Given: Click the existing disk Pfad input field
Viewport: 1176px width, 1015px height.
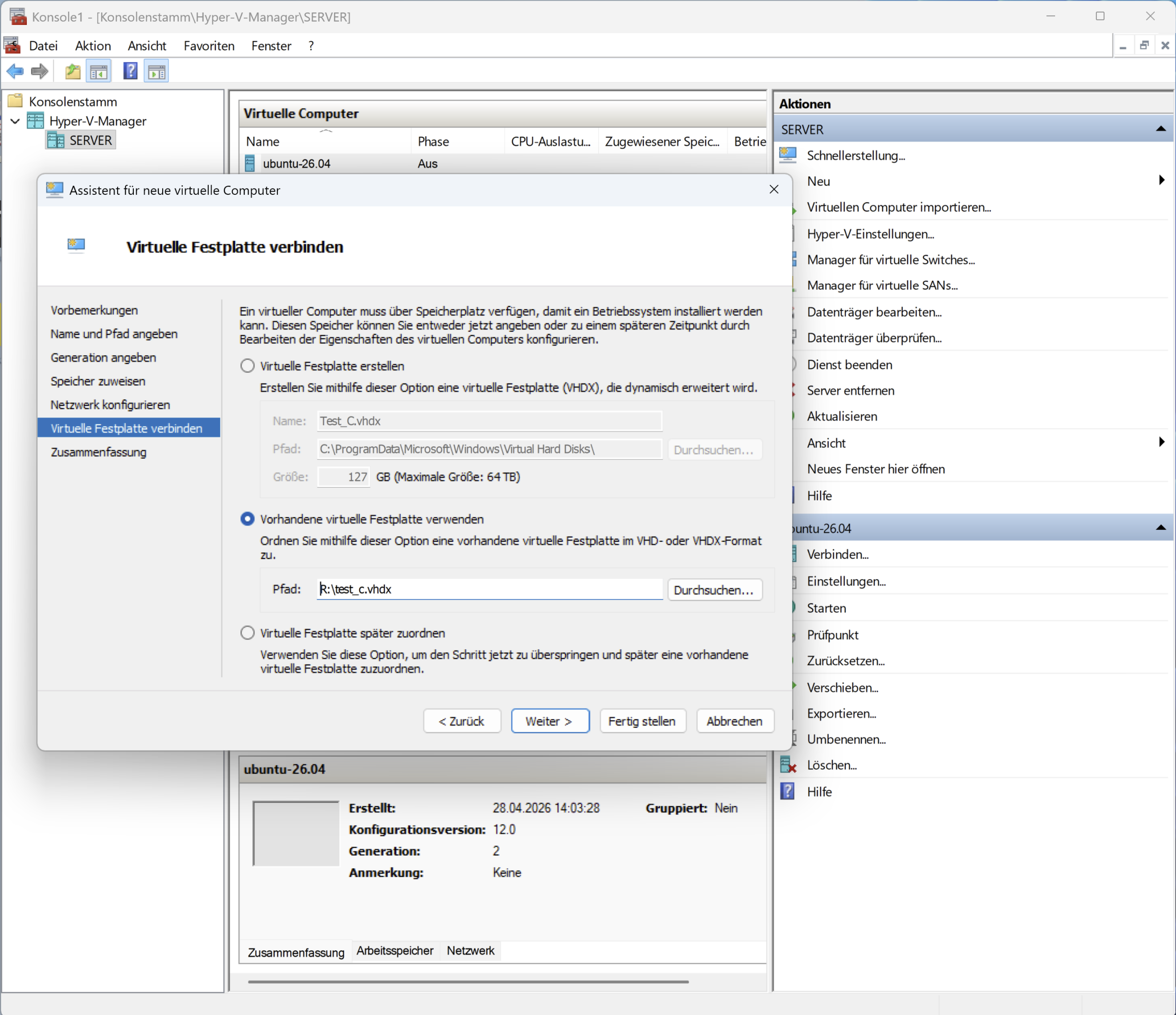Looking at the screenshot, I should coord(490,589).
